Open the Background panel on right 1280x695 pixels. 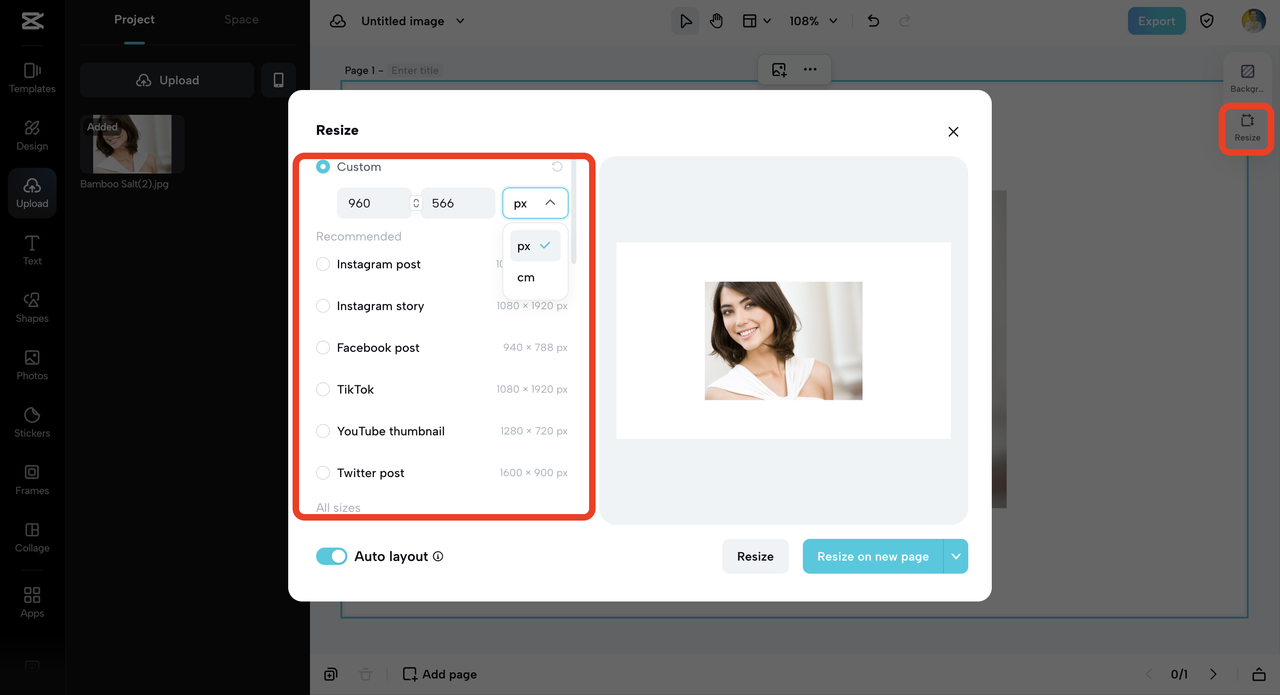pos(1247,79)
